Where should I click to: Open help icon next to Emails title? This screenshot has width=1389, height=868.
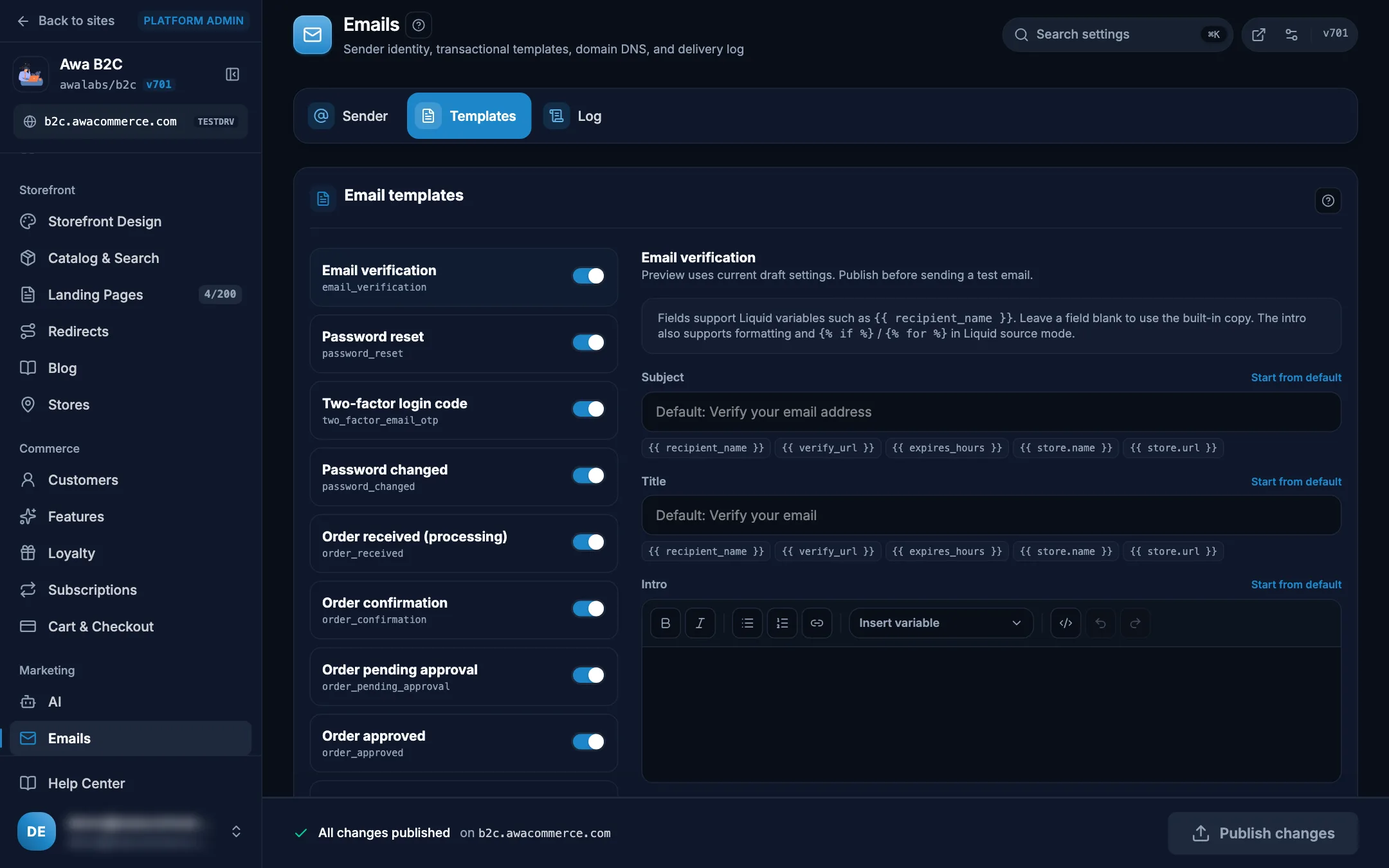419,25
